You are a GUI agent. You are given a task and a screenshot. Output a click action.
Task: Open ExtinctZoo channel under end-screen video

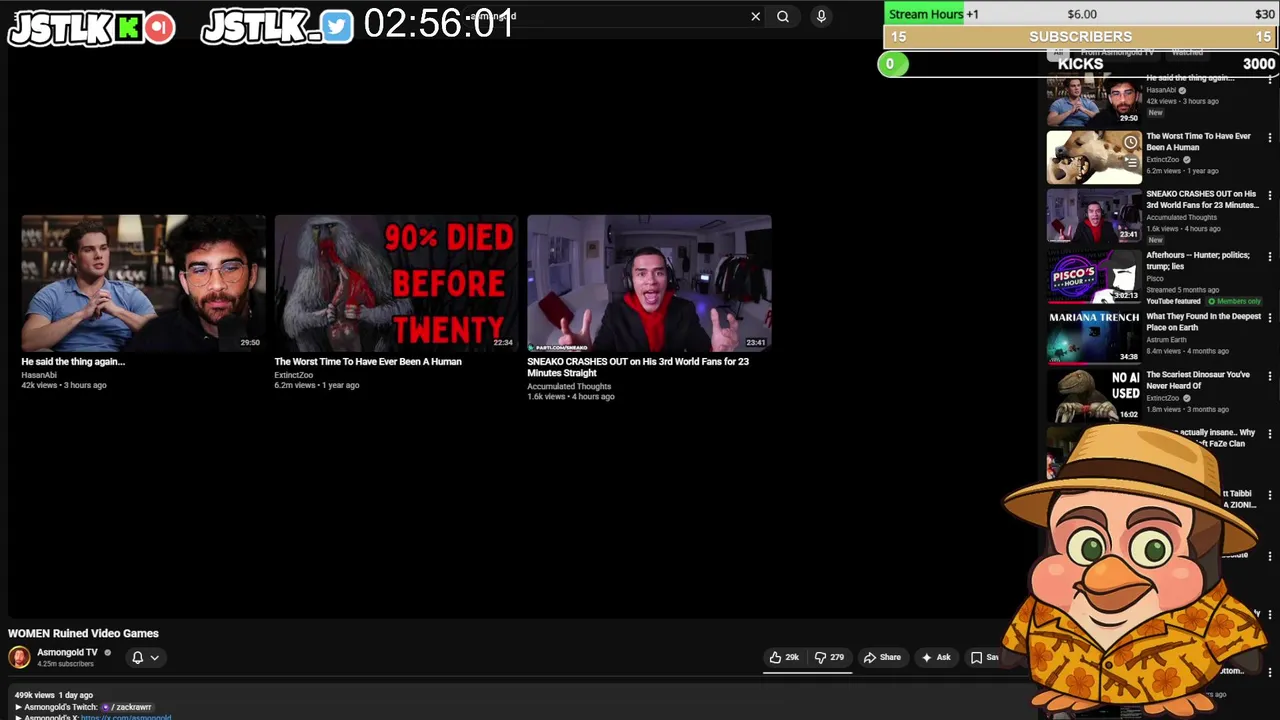pyautogui.click(x=293, y=375)
